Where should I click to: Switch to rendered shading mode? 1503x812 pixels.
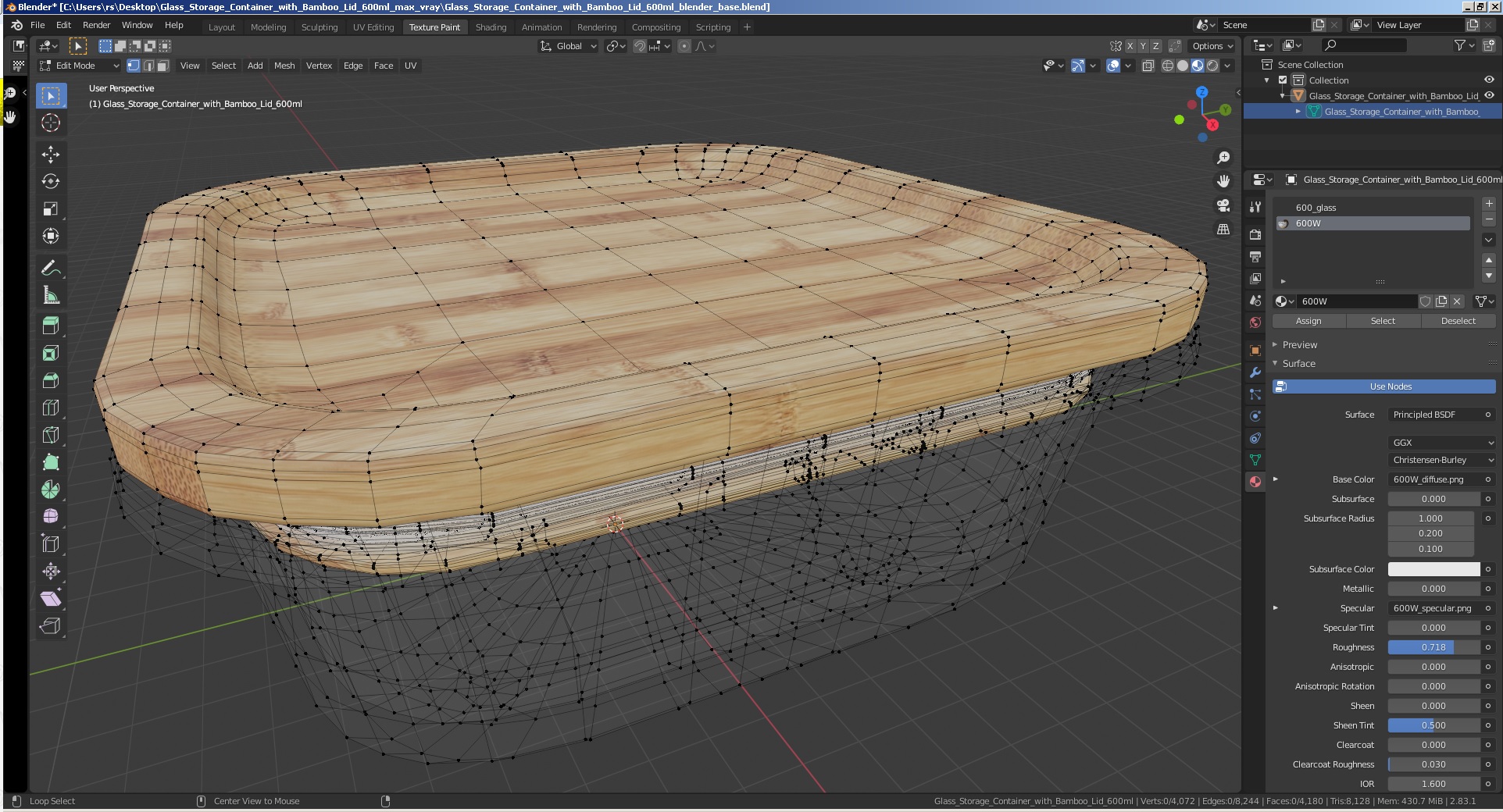1212,66
